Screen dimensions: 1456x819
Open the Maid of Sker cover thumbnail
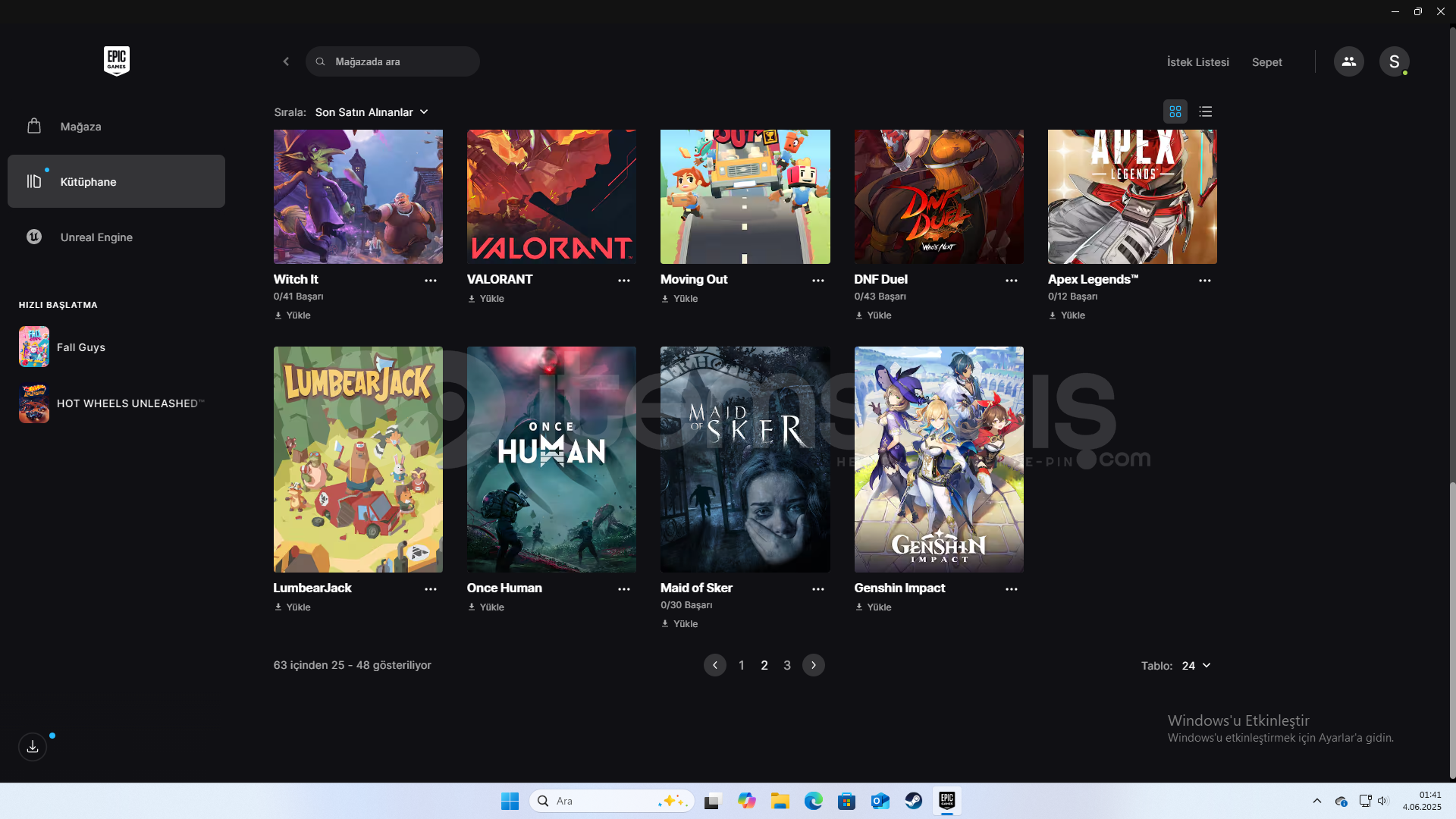[745, 459]
